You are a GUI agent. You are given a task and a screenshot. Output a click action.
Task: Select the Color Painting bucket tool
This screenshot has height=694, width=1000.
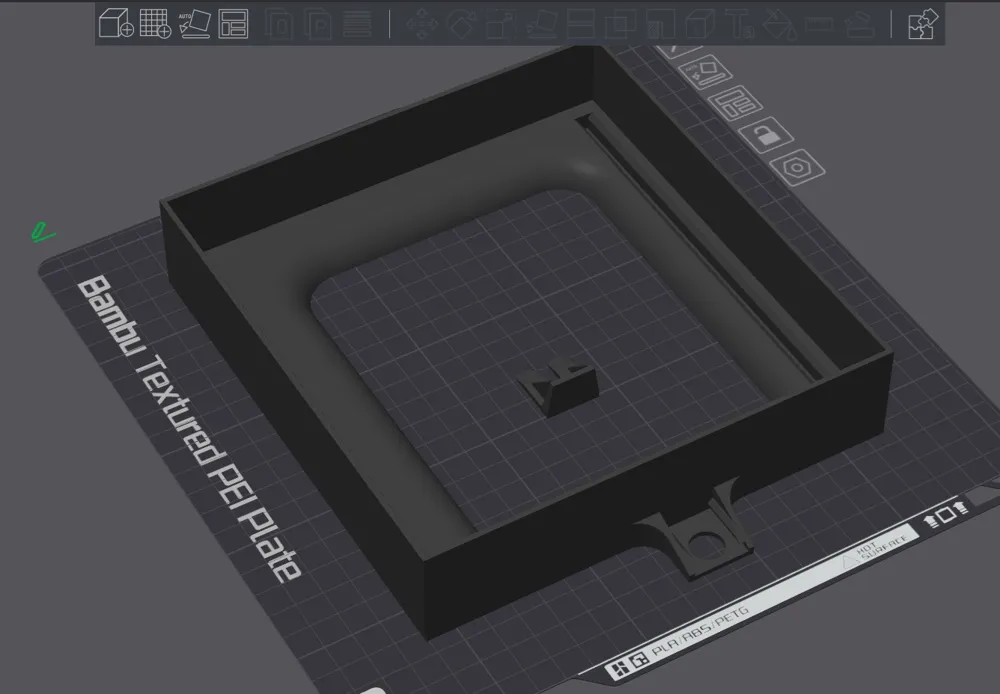tap(779, 24)
